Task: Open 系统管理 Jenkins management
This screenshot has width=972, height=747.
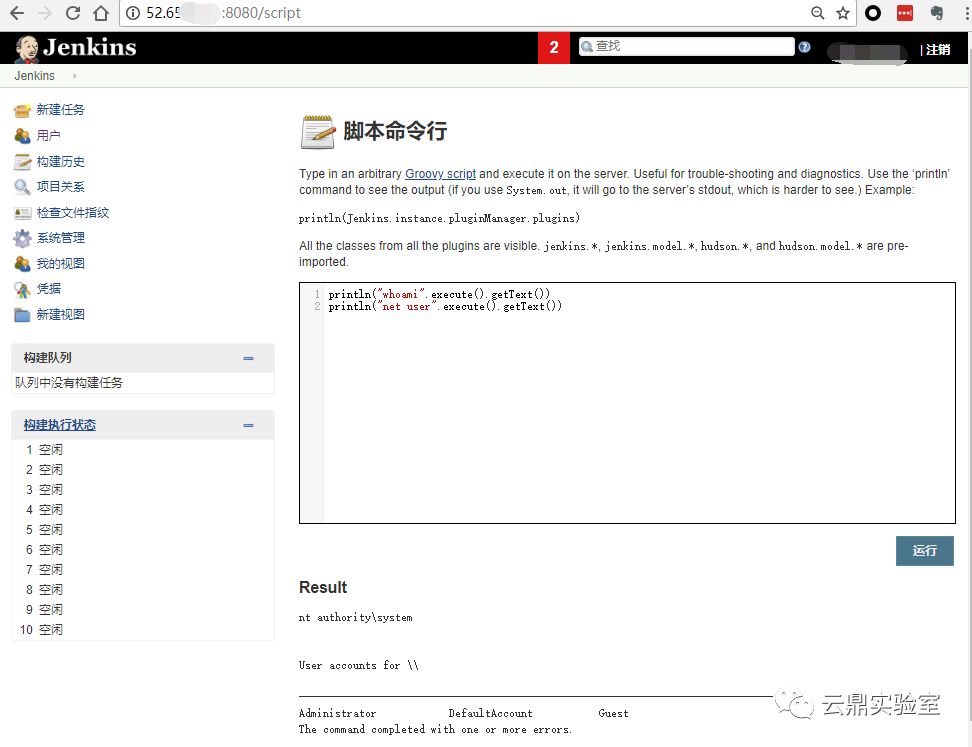Action: [63, 238]
